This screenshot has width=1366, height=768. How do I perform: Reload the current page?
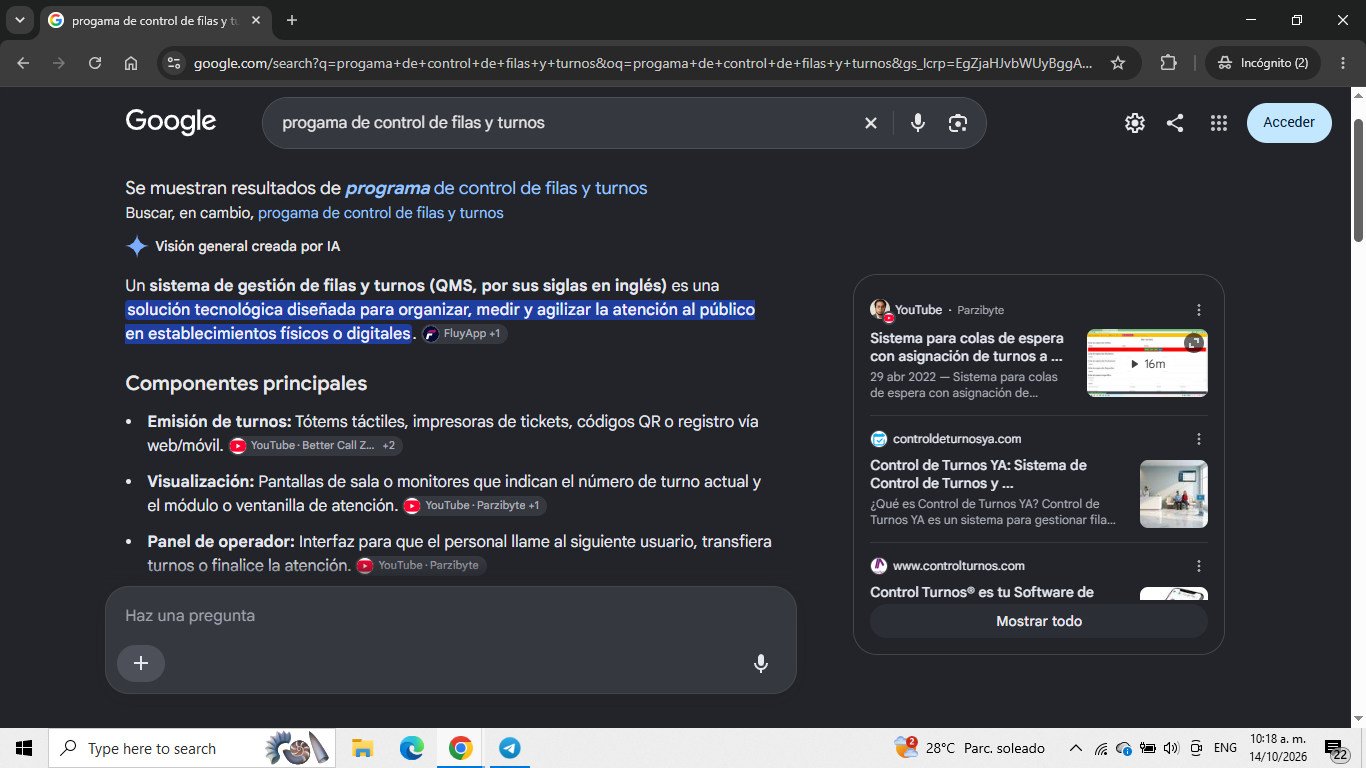(x=95, y=63)
